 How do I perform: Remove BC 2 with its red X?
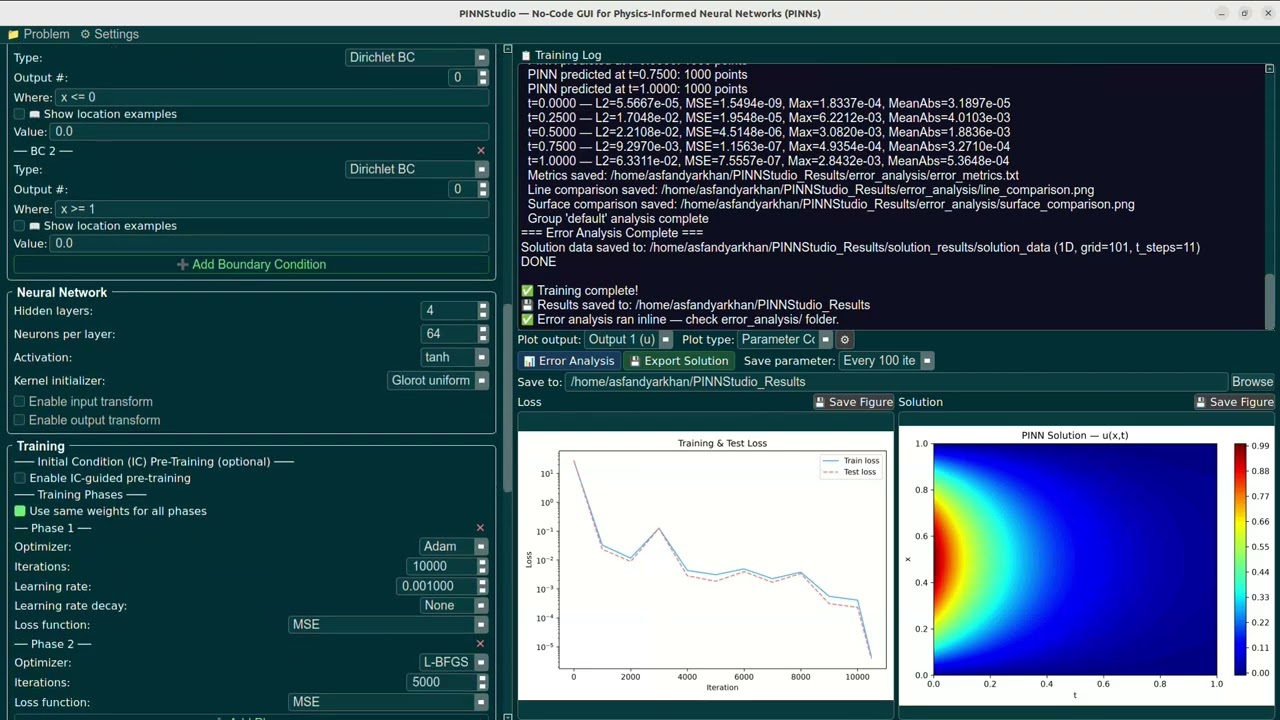[480, 151]
